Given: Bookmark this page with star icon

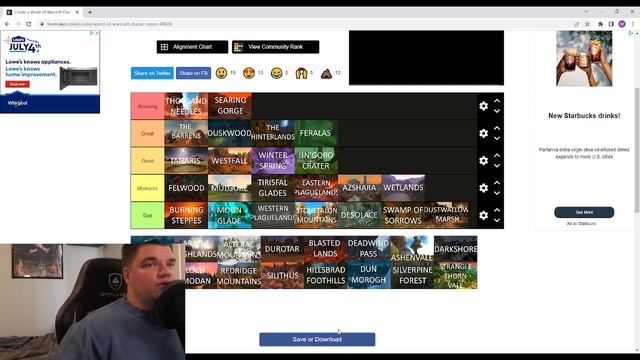Looking at the screenshot, I should point(587,24).
